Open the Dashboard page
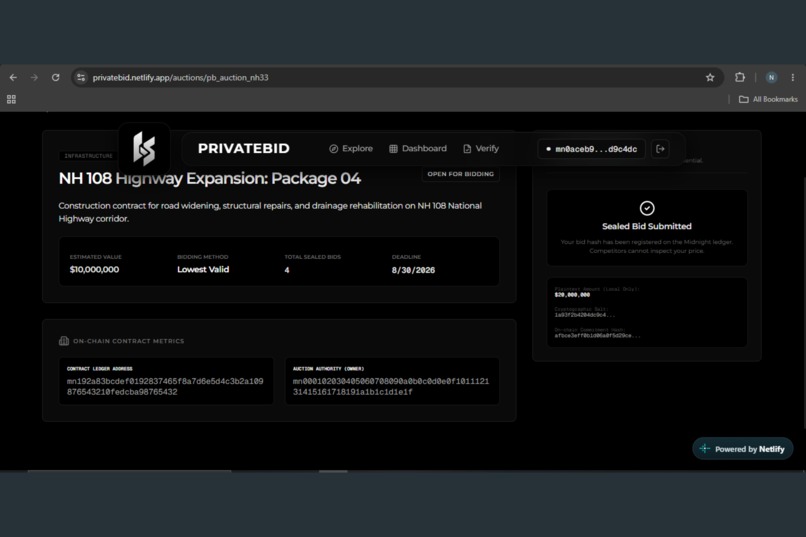This screenshot has height=537, width=806. tap(418, 149)
